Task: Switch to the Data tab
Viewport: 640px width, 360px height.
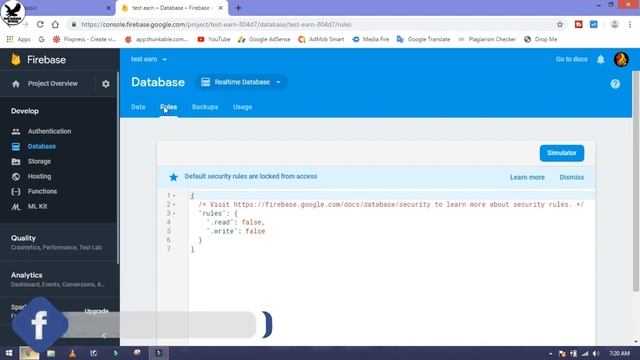Action: tap(138, 107)
